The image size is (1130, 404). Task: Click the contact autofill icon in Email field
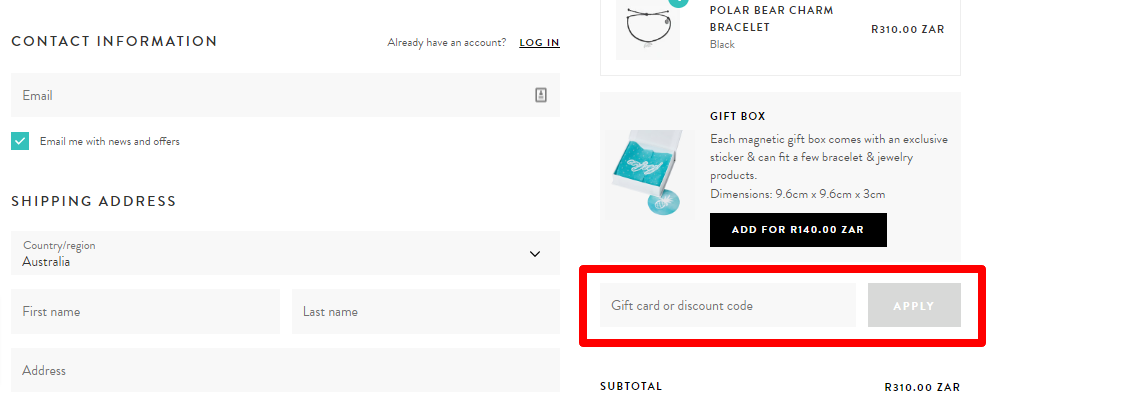click(540, 95)
